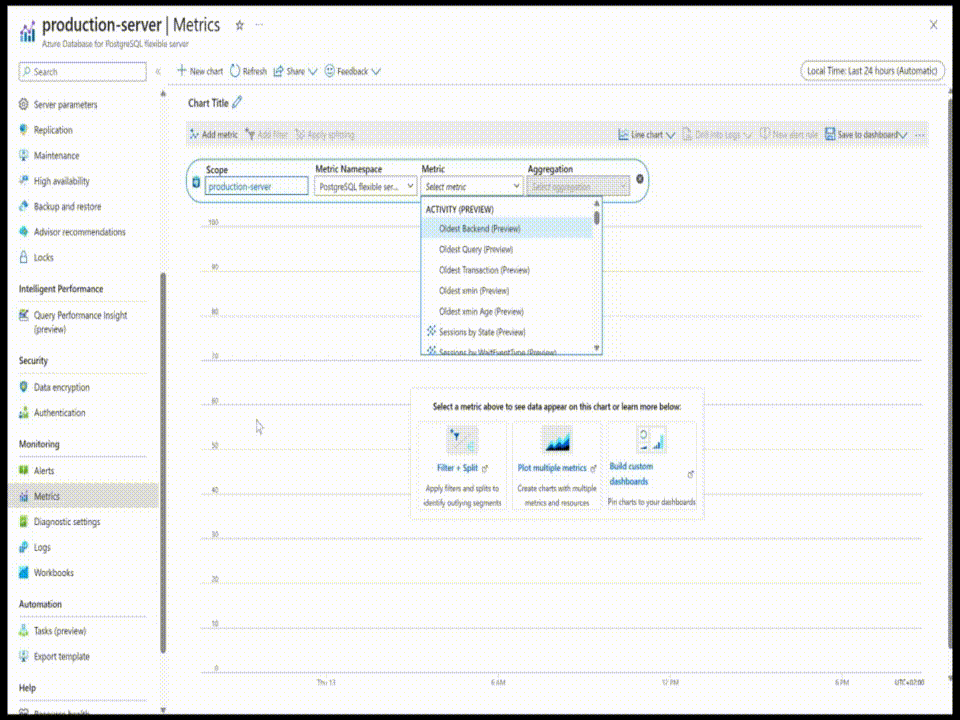Image resolution: width=960 pixels, height=720 pixels.
Task: Favorite the page with star icon
Action: pos(239,25)
